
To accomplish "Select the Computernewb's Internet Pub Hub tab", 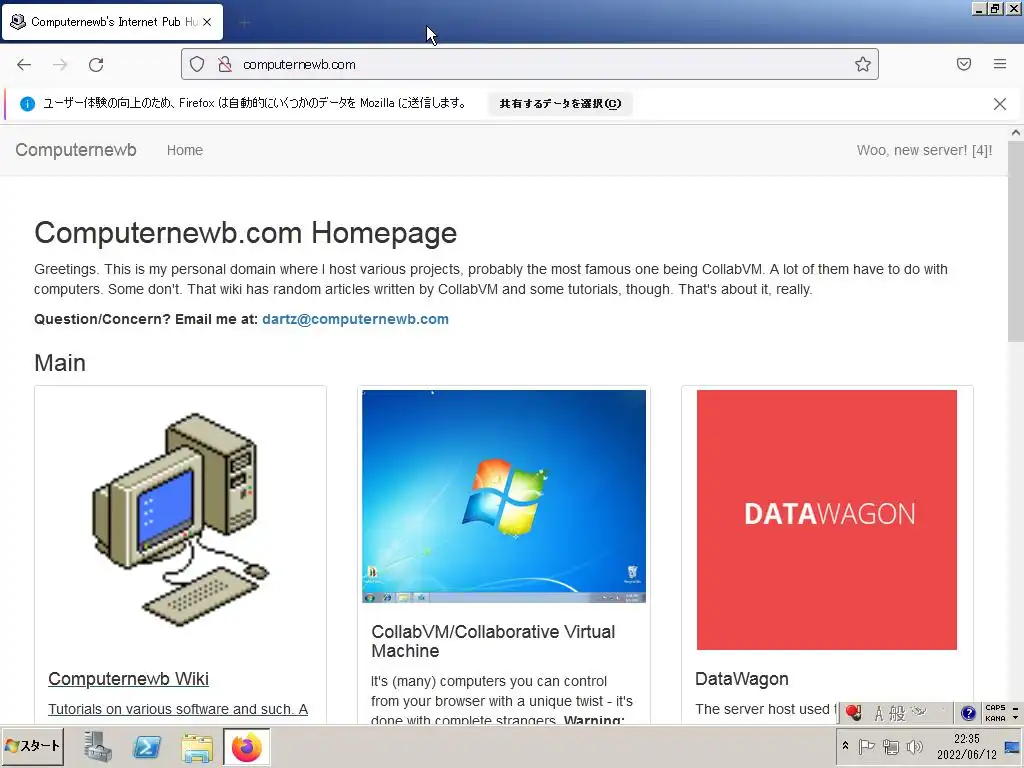I will coord(111,22).
